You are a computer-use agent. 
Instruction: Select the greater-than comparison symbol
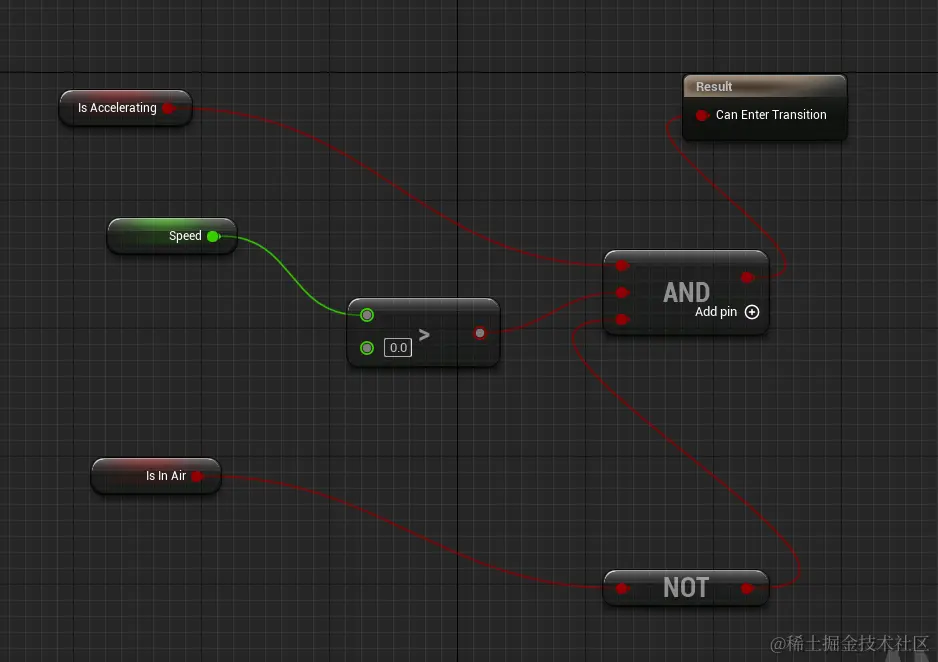(x=424, y=334)
